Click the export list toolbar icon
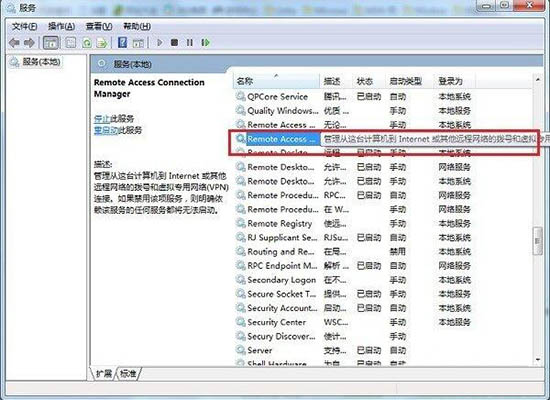This screenshot has width=550, height=400. pos(102,43)
